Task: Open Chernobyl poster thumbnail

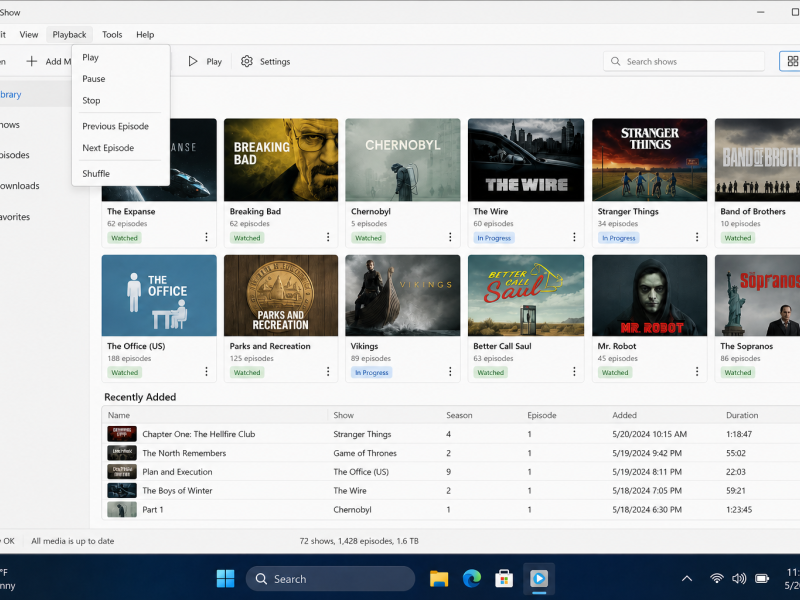Action: 403,160
